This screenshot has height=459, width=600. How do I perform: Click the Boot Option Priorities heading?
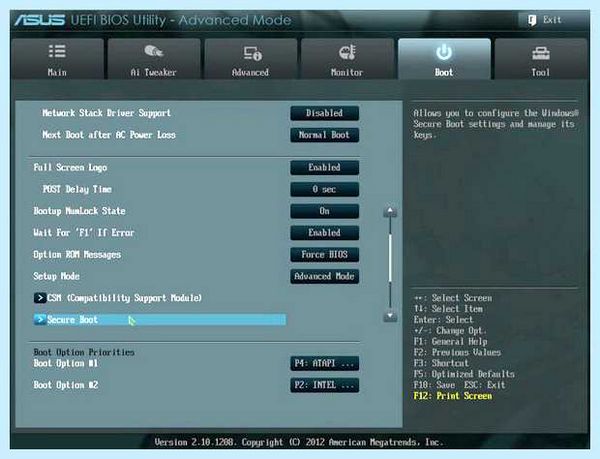(x=84, y=352)
